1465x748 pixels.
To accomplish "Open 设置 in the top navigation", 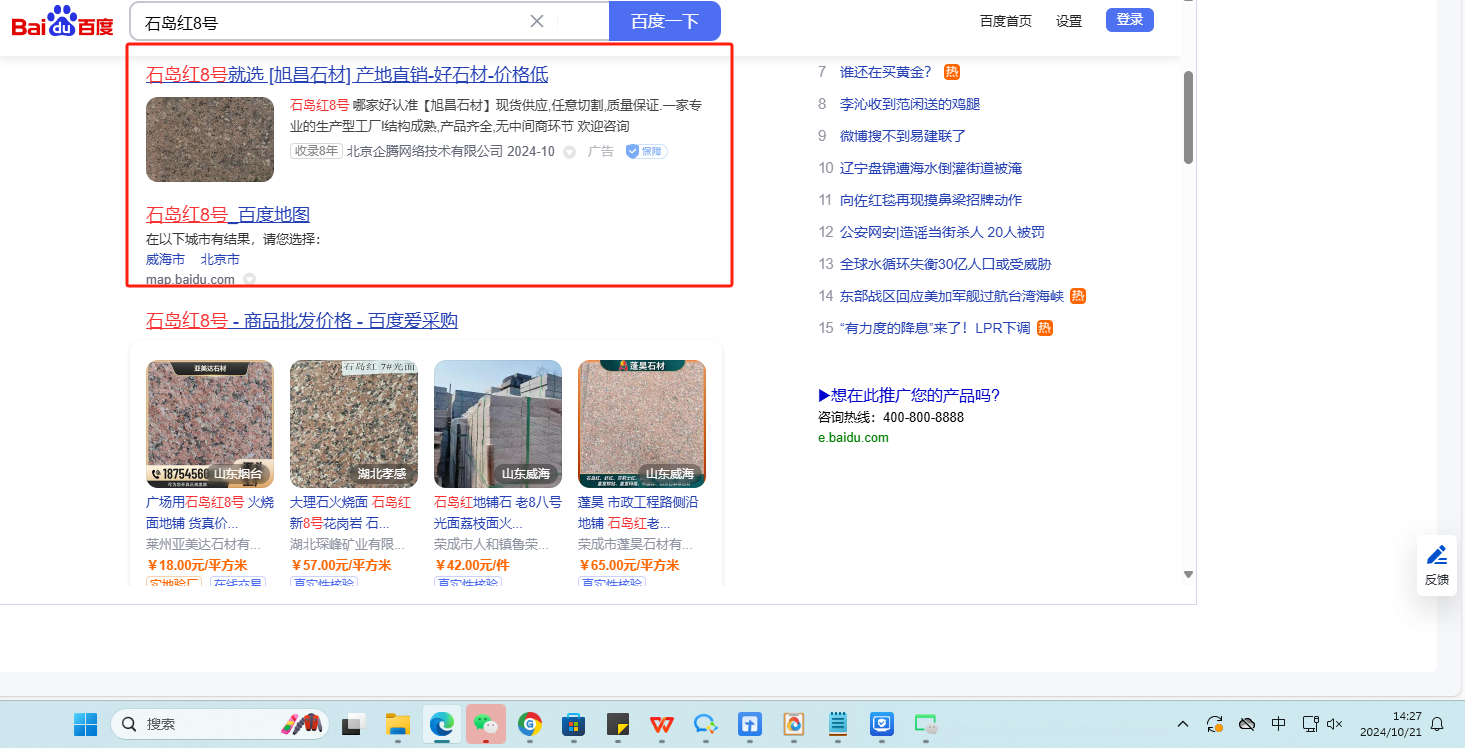I will pyautogui.click(x=1069, y=21).
